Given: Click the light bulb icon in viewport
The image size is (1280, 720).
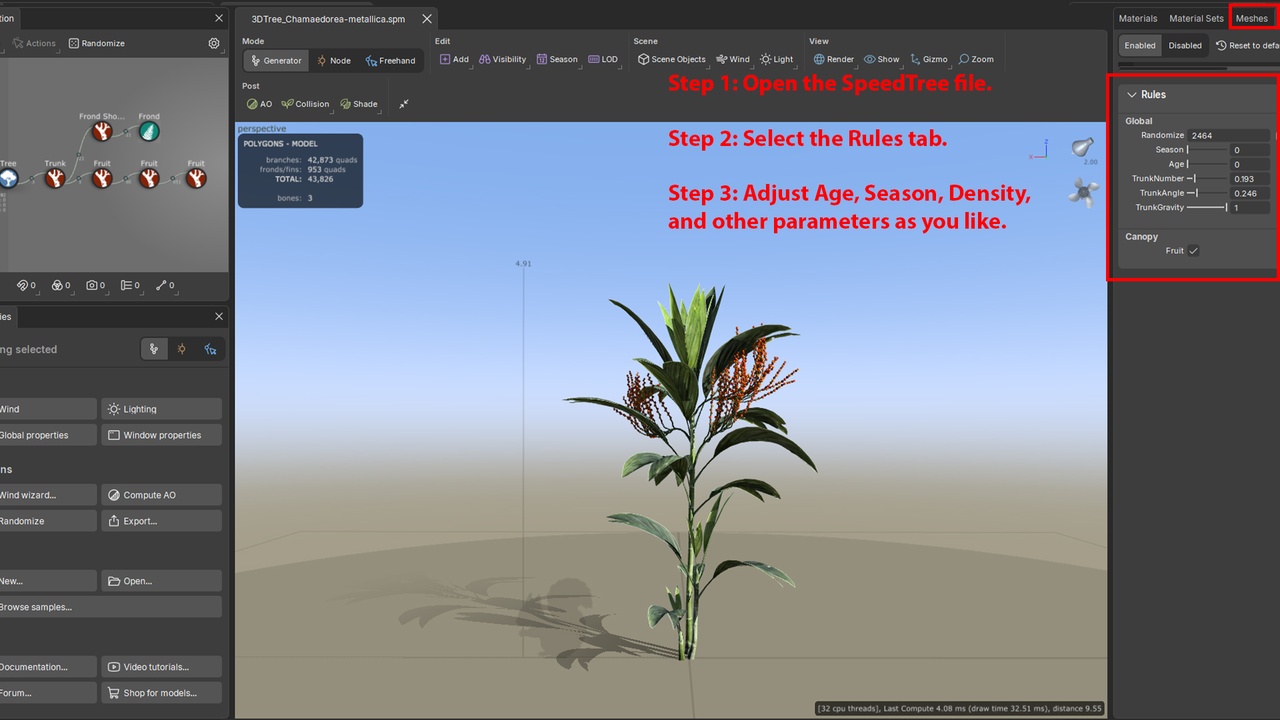Looking at the screenshot, I should [1083, 147].
